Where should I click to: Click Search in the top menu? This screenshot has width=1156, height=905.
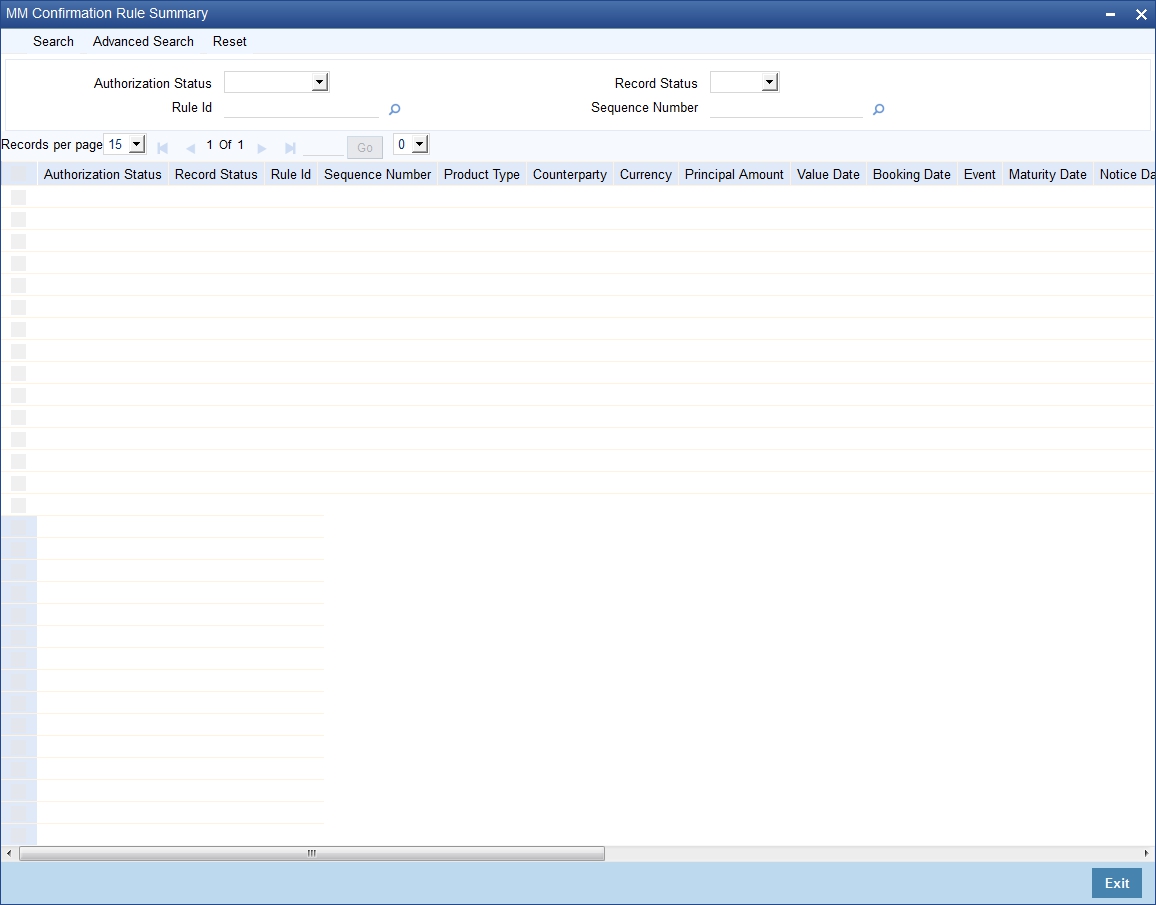pos(53,42)
